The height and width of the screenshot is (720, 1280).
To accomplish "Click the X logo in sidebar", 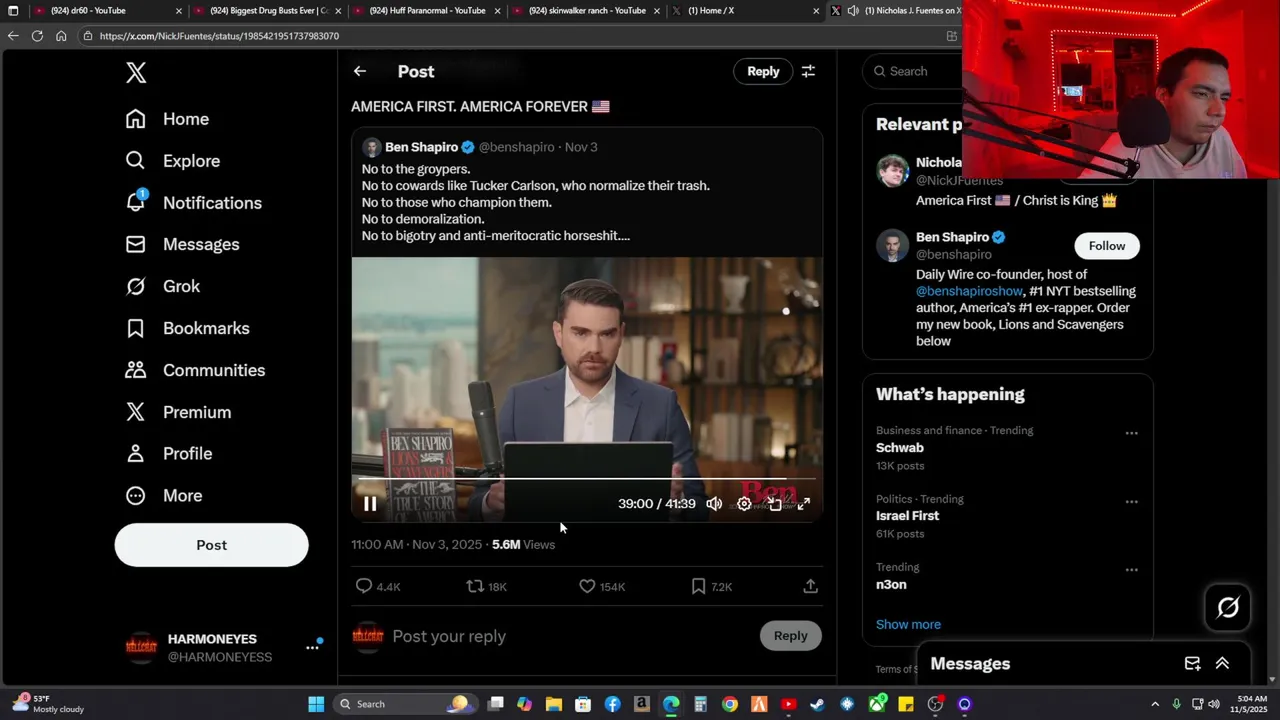I will [136, 72].
